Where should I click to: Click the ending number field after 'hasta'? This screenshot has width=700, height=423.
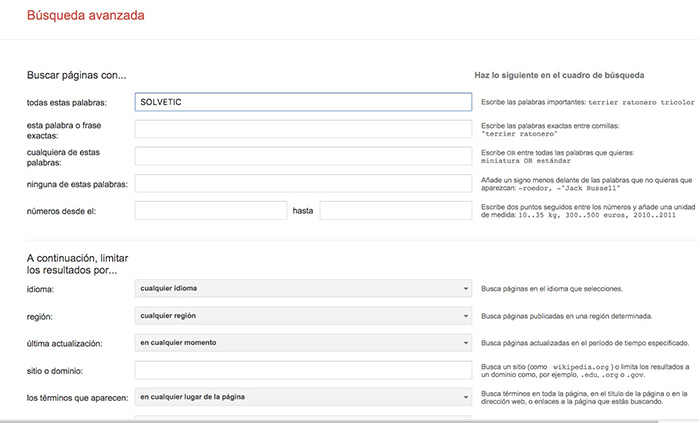395,210
